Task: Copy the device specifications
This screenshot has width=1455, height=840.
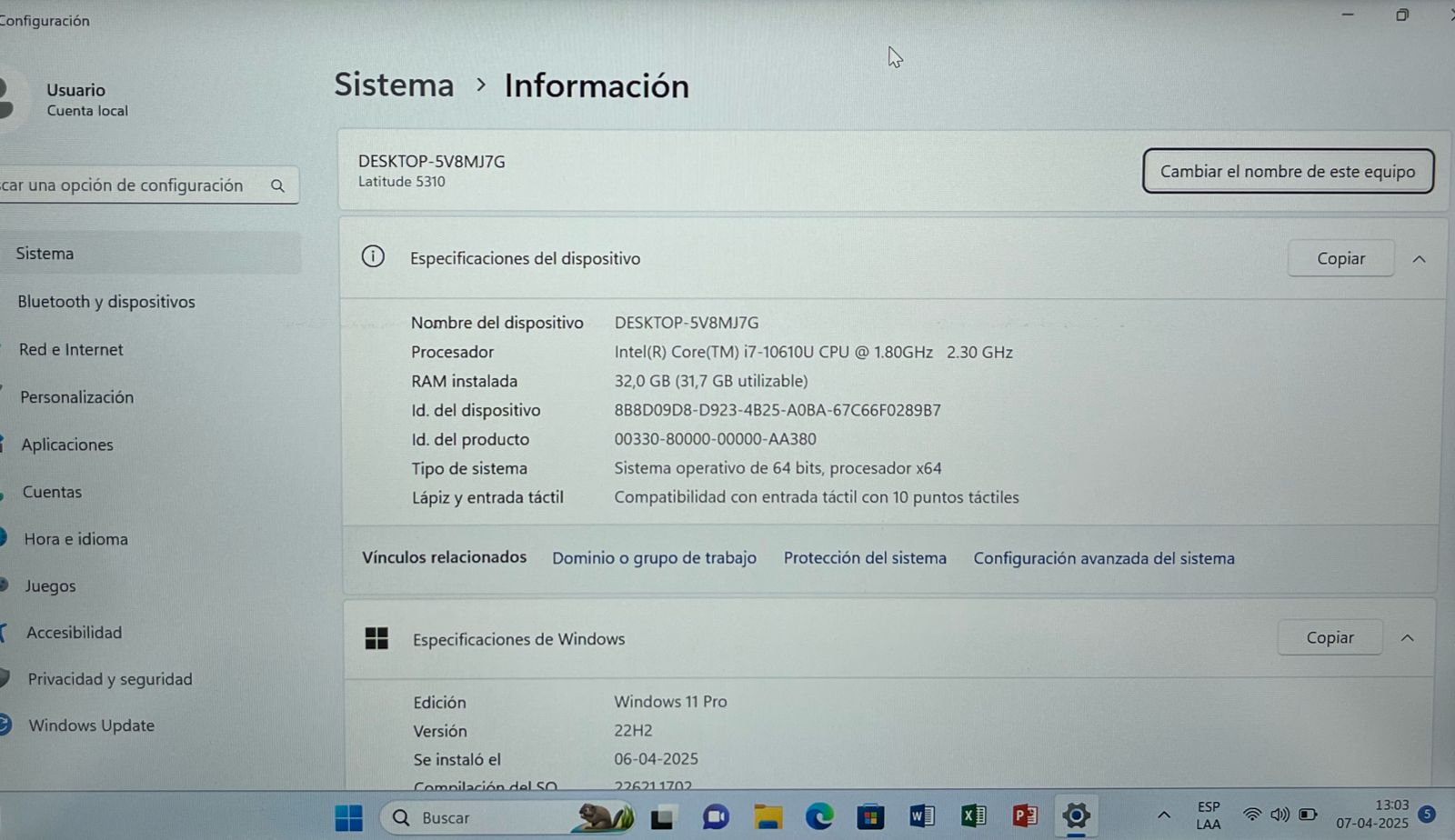Action: point(1340,258)
